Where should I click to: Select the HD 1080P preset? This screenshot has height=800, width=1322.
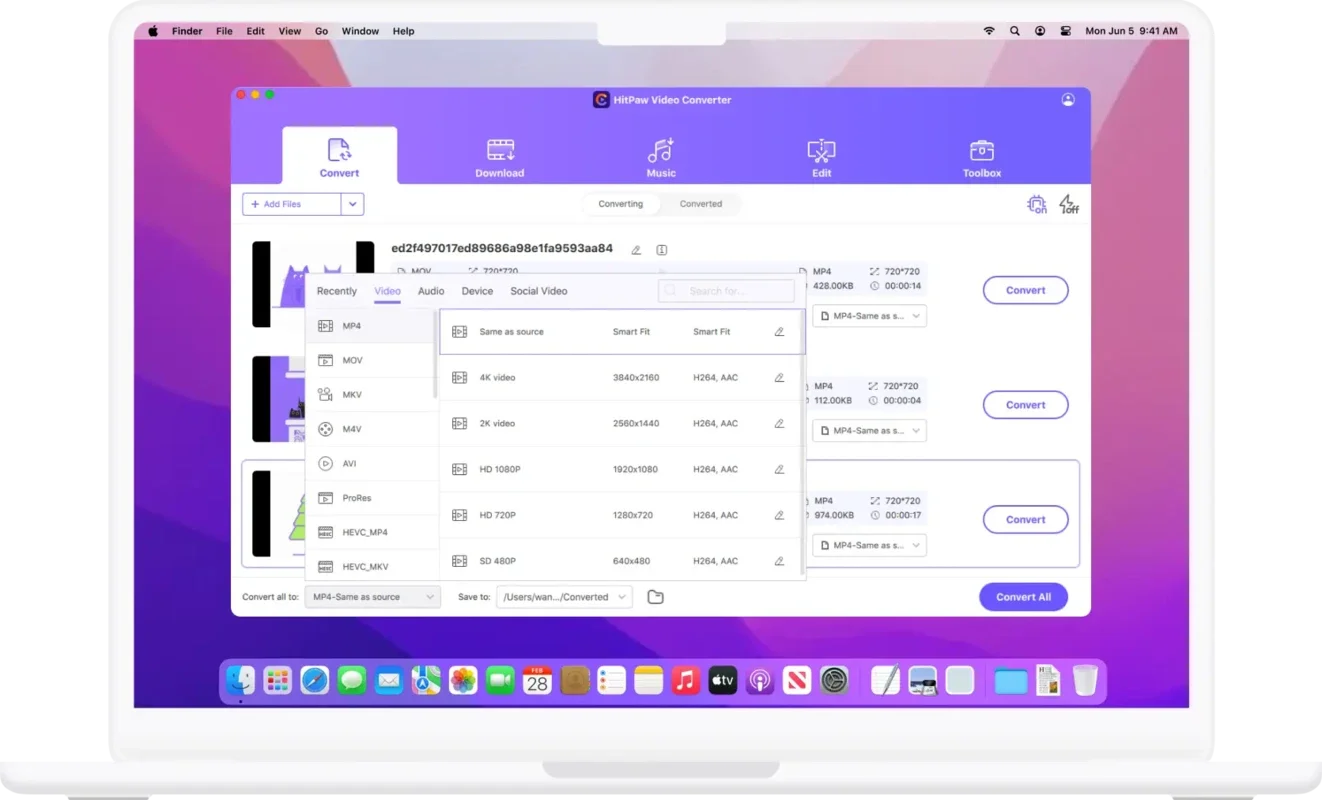620,470
